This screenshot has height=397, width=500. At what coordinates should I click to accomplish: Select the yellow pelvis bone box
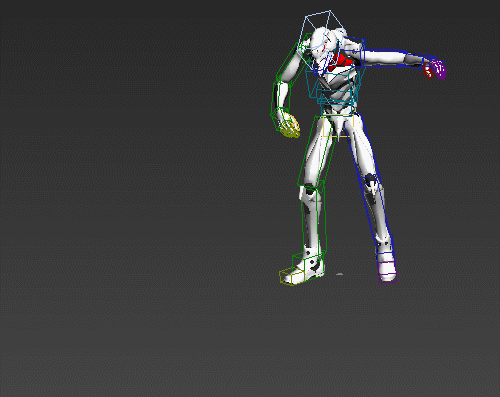[339, 125]
